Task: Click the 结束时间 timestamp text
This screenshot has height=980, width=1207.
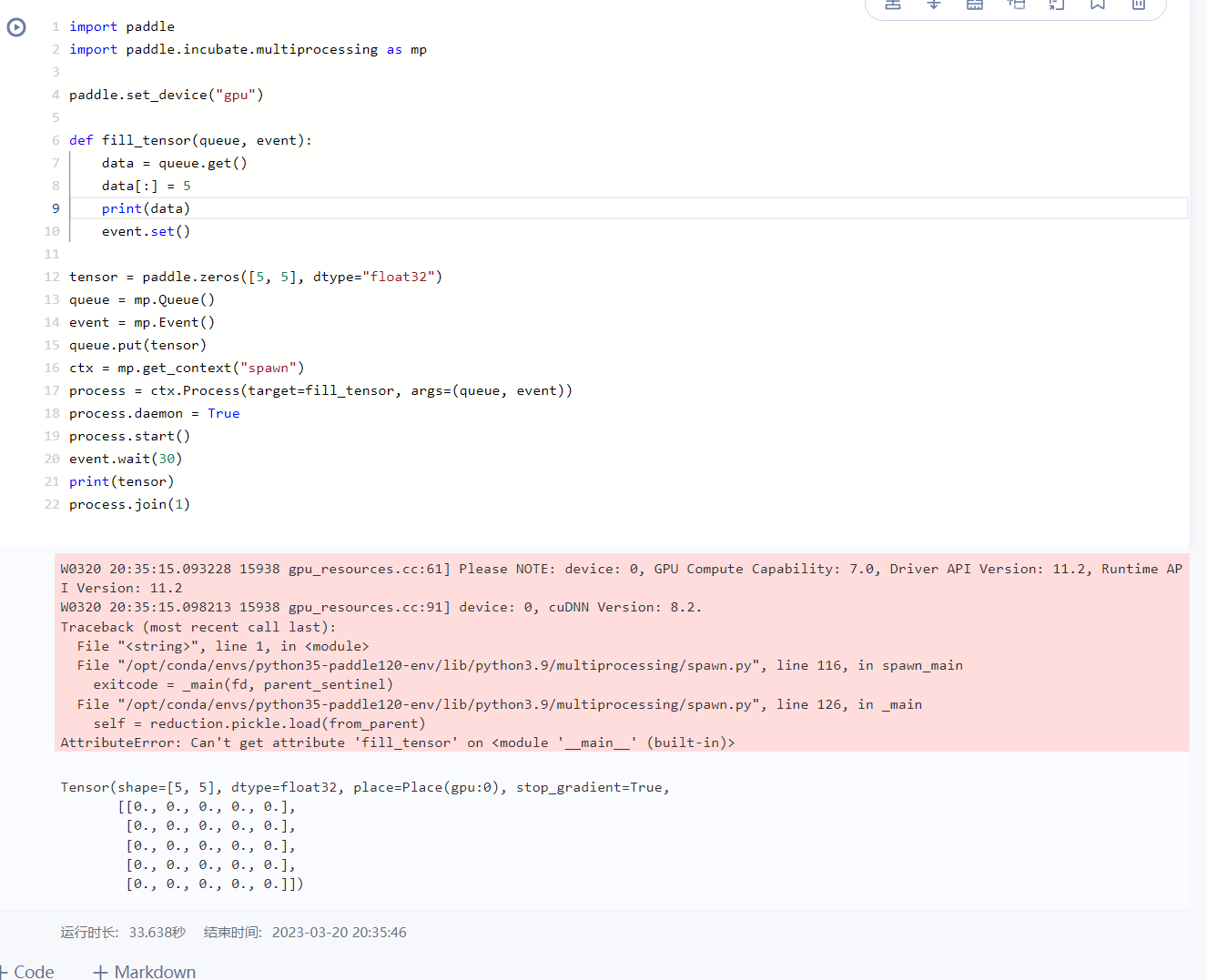Action: (x=339, y=932)
